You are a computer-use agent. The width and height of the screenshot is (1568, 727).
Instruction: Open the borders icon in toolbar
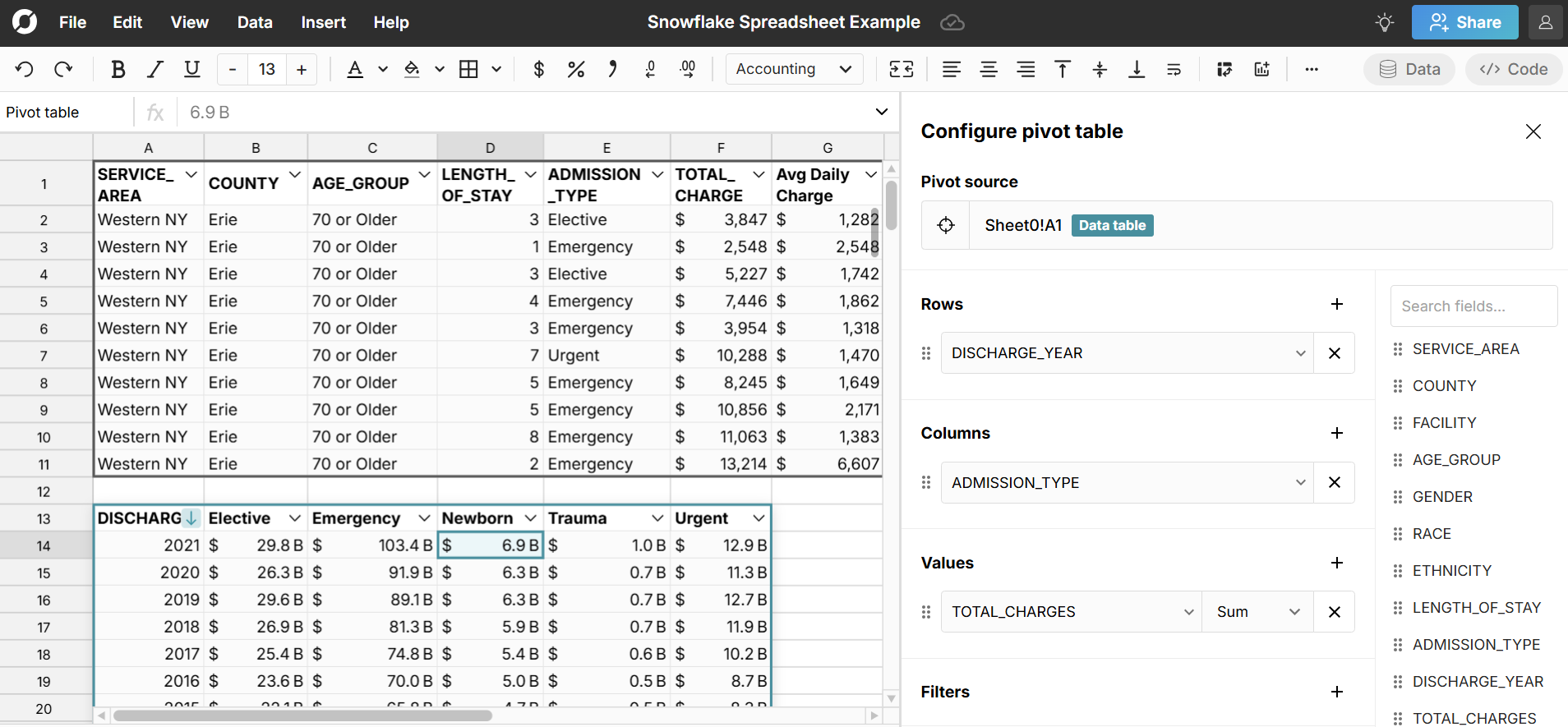(x=468, y=70)
